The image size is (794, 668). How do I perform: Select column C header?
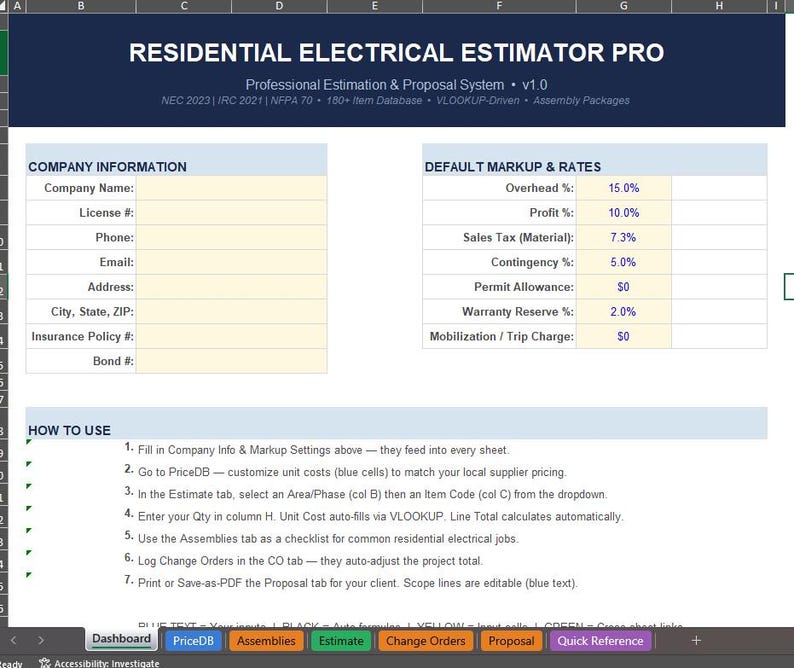(184, 6)
